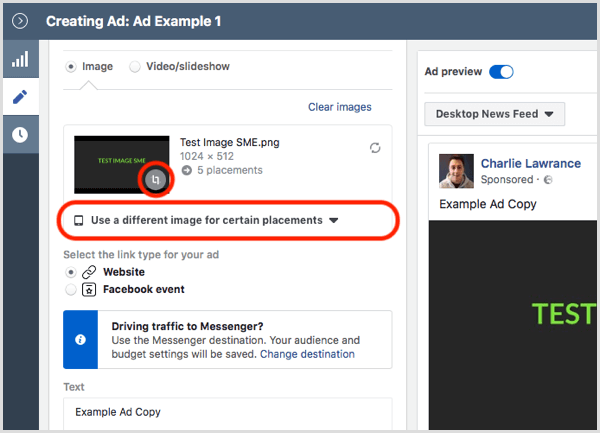Click the device icon before Use a different image
The width and height of the screenshot is (600, 433).
(79, 220)
